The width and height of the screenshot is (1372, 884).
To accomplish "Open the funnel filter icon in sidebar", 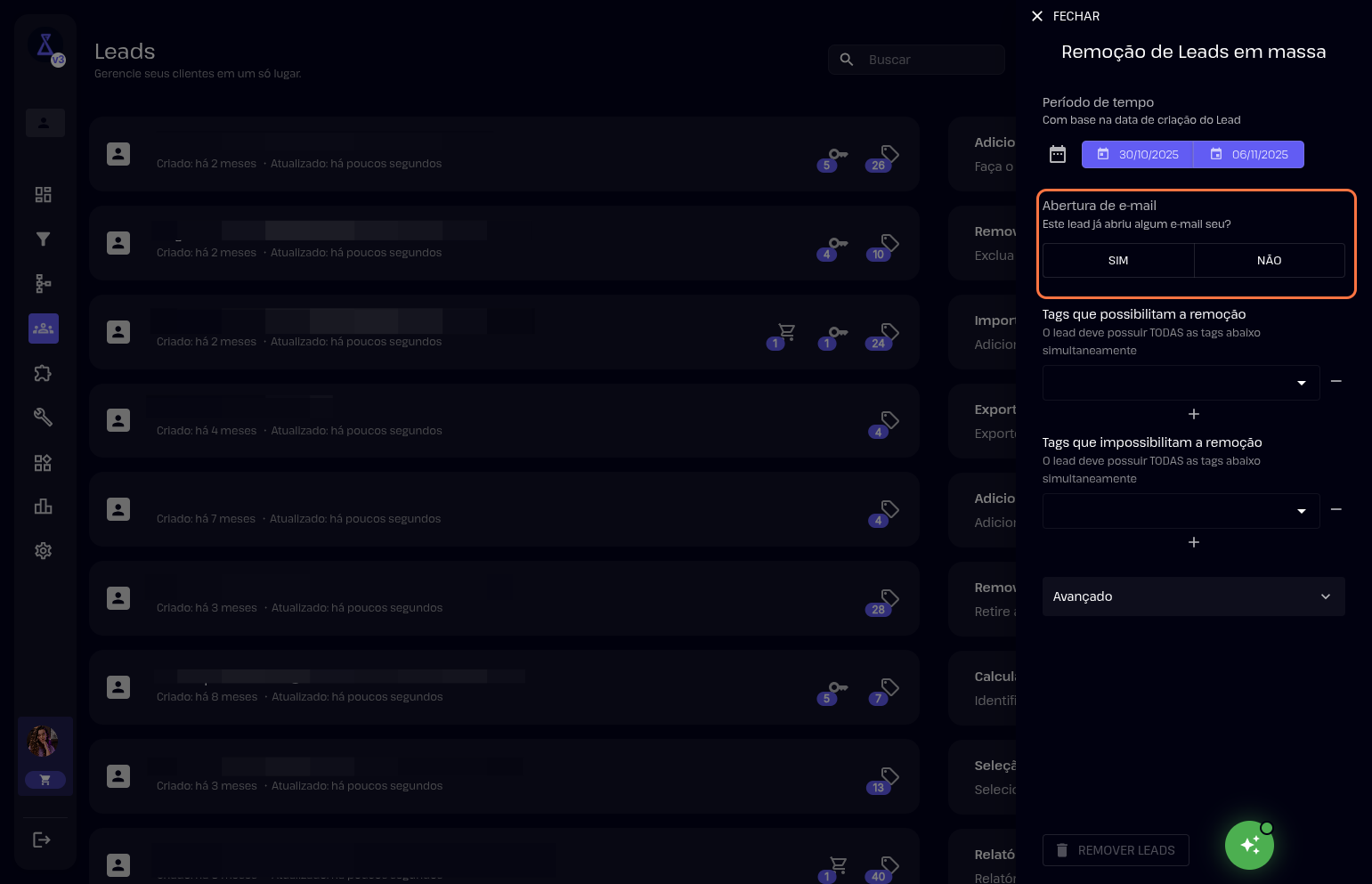I will pos(43,239).
